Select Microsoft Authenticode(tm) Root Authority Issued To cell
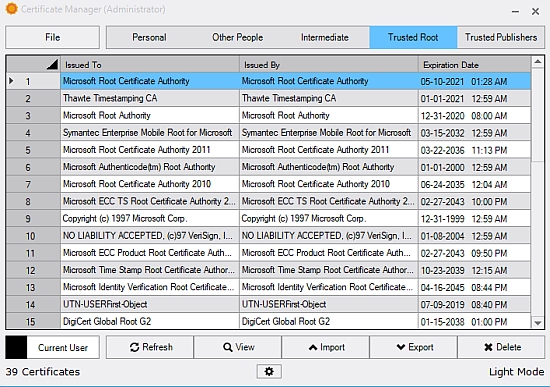The image size is (550, 387). click(150, 167)
